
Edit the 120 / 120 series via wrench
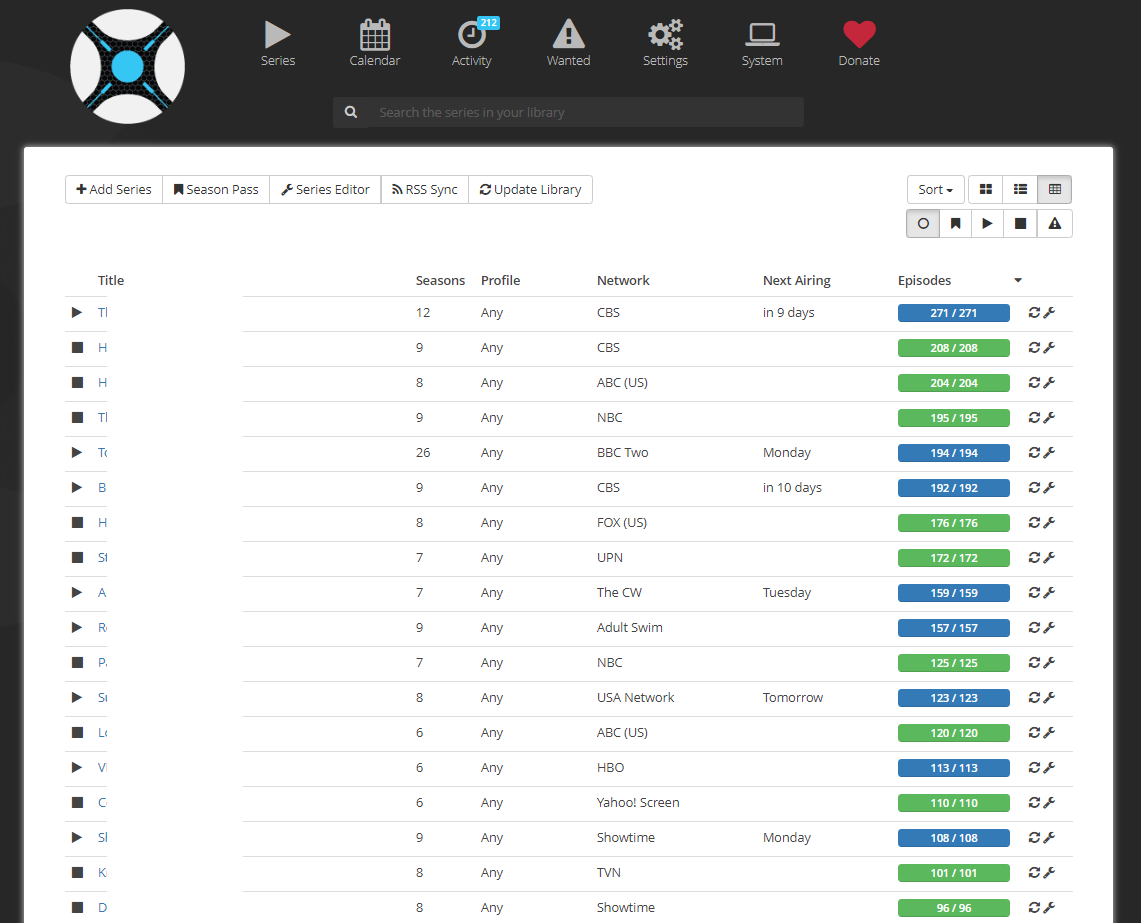point(1049,732)
